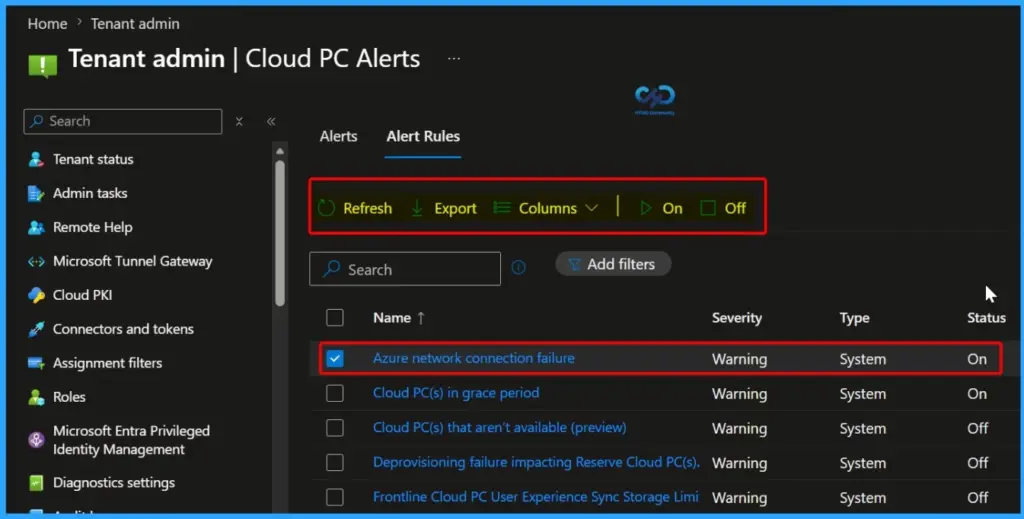
Task: Turn the selected rule Off via toolbar
Action: click(x=723, y=208)
